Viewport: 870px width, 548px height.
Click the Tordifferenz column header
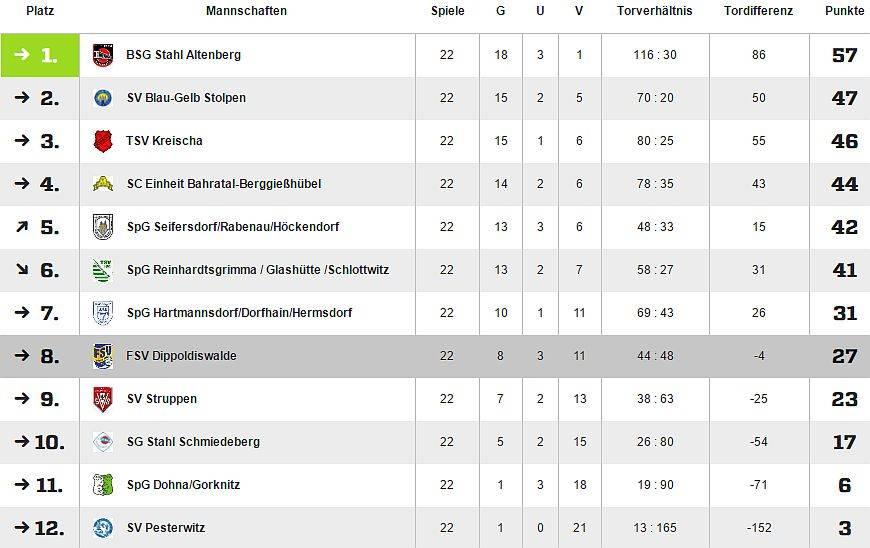[x=758, y=11]
